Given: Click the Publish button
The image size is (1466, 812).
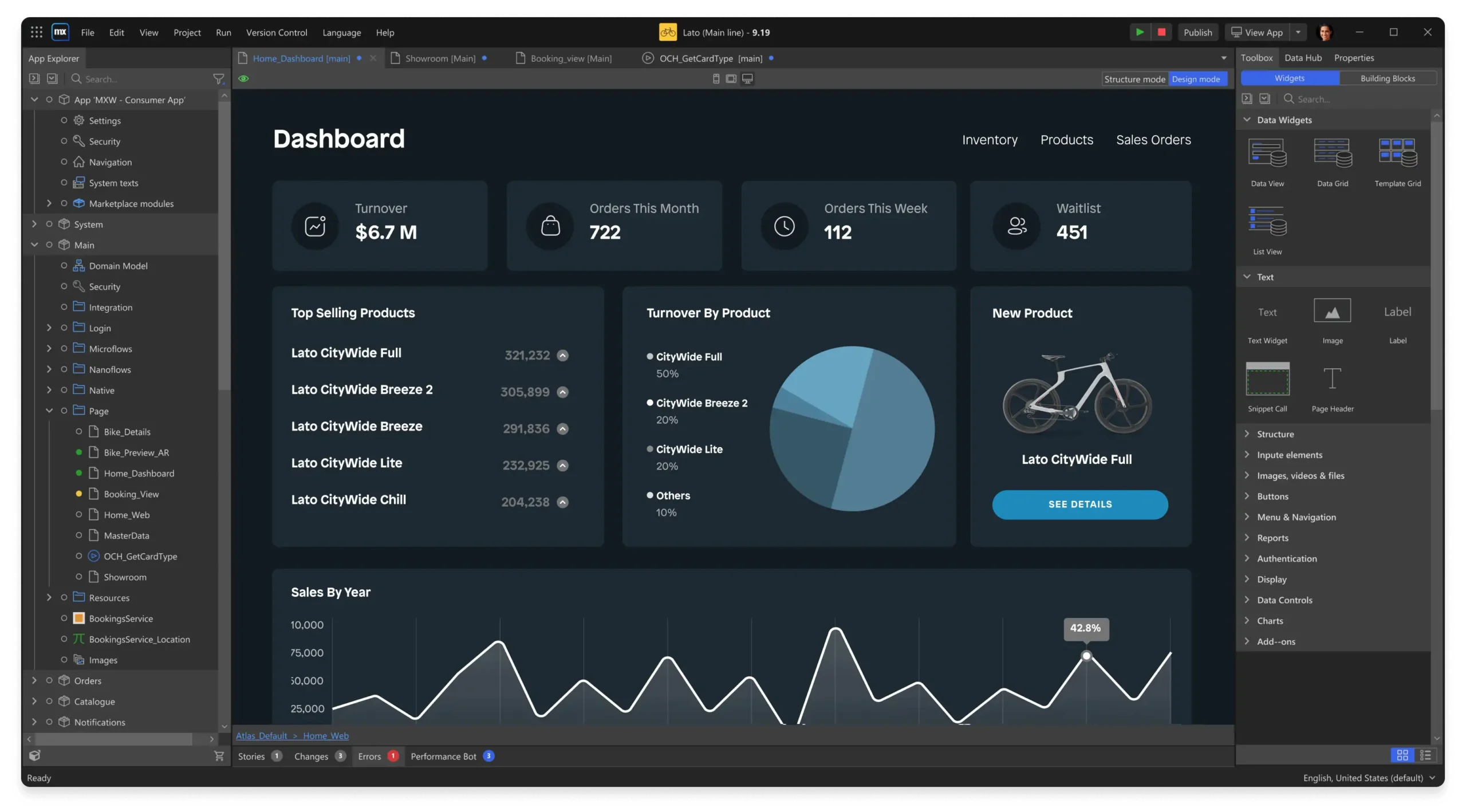Looking at the screenshot, I should pyautogui.click(x=1198, y=32).
